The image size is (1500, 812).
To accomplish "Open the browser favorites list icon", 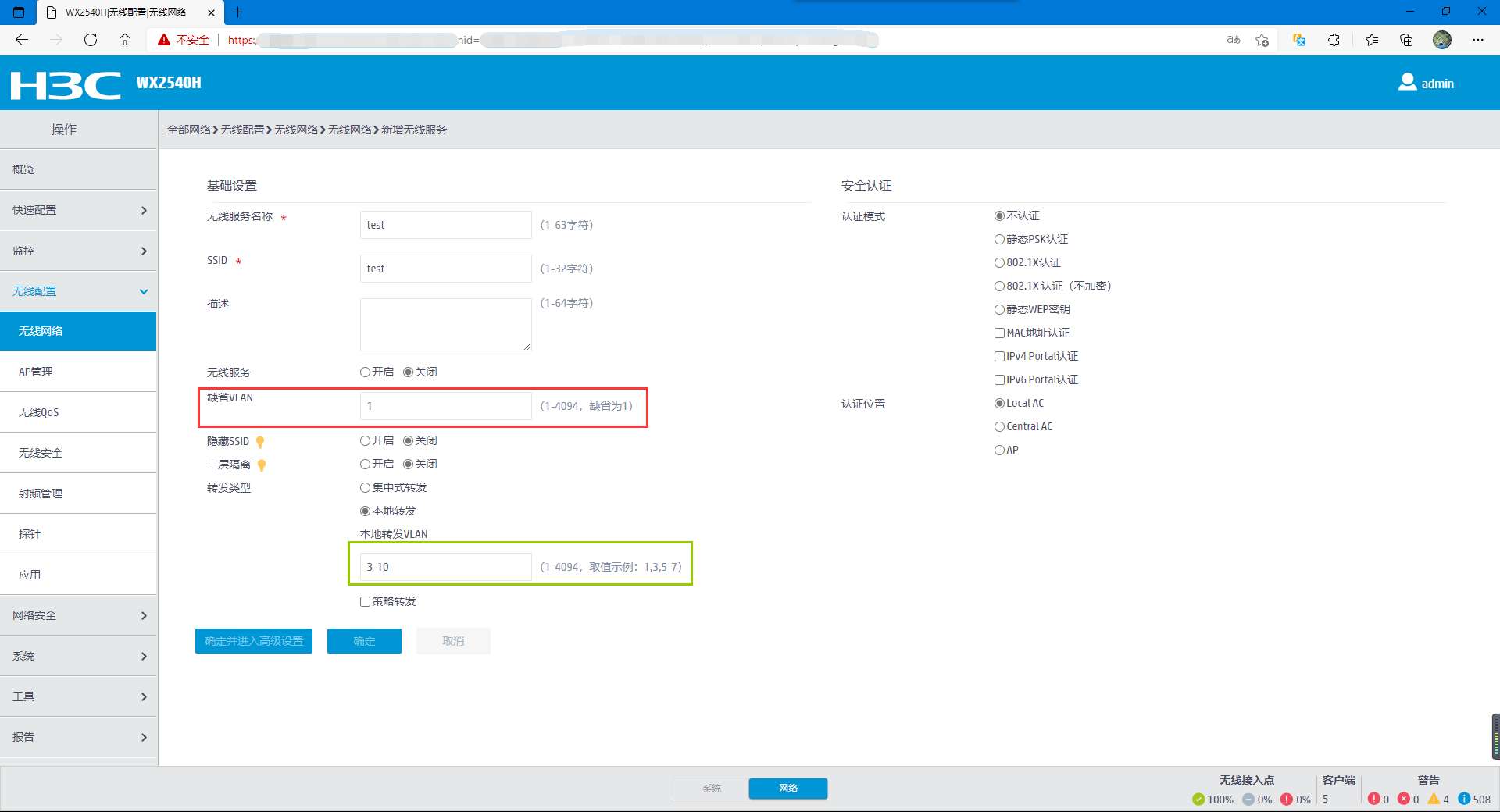I will pyautogui.click(x=1372, y=40).
